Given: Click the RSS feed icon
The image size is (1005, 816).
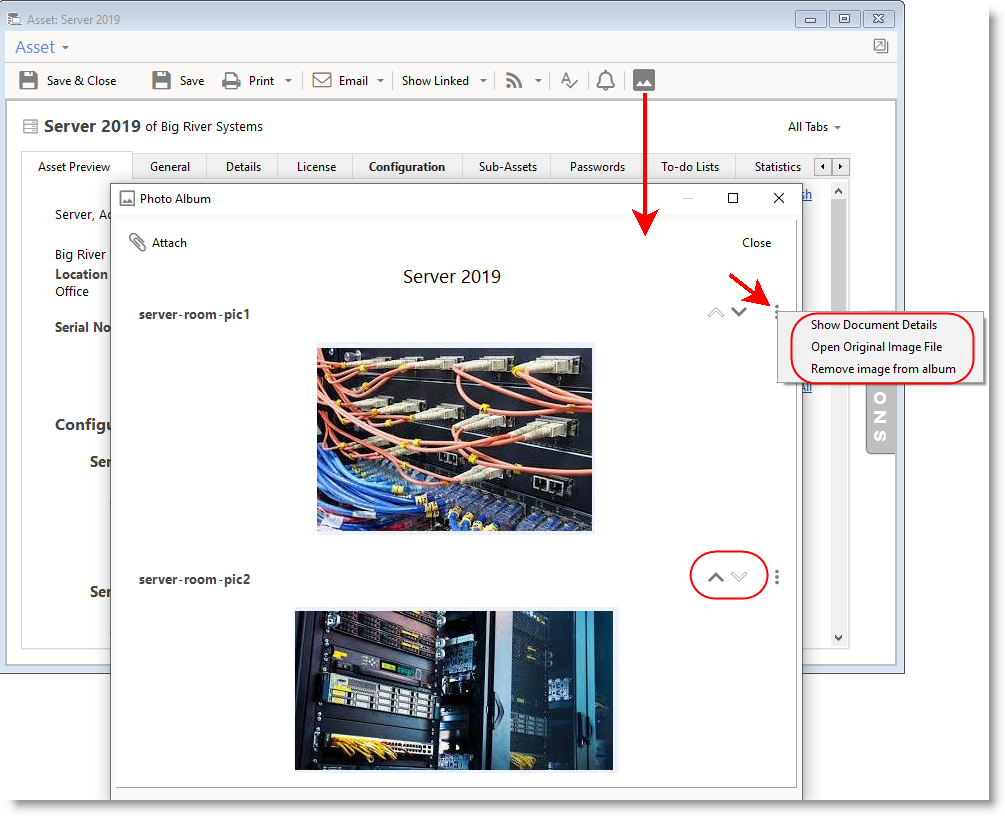Looking at the screenshot, I should [x=514, y=81].
